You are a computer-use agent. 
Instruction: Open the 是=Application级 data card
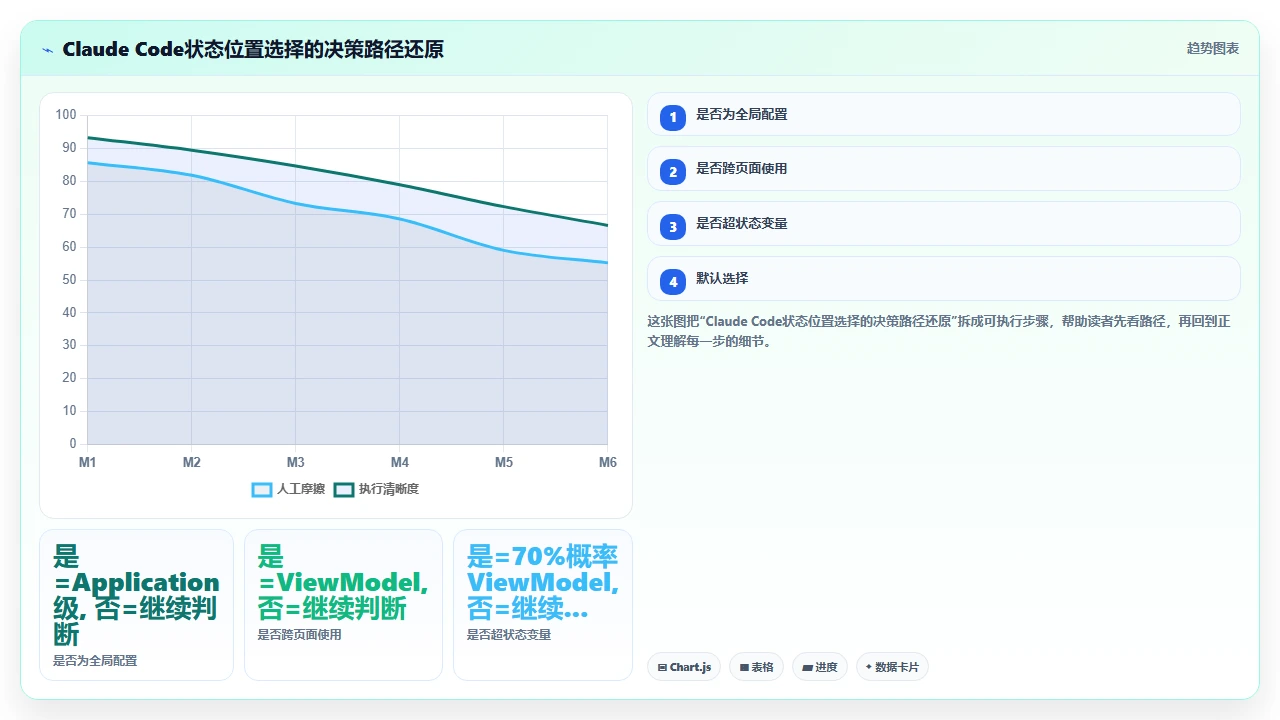click(x=136, y=605)
